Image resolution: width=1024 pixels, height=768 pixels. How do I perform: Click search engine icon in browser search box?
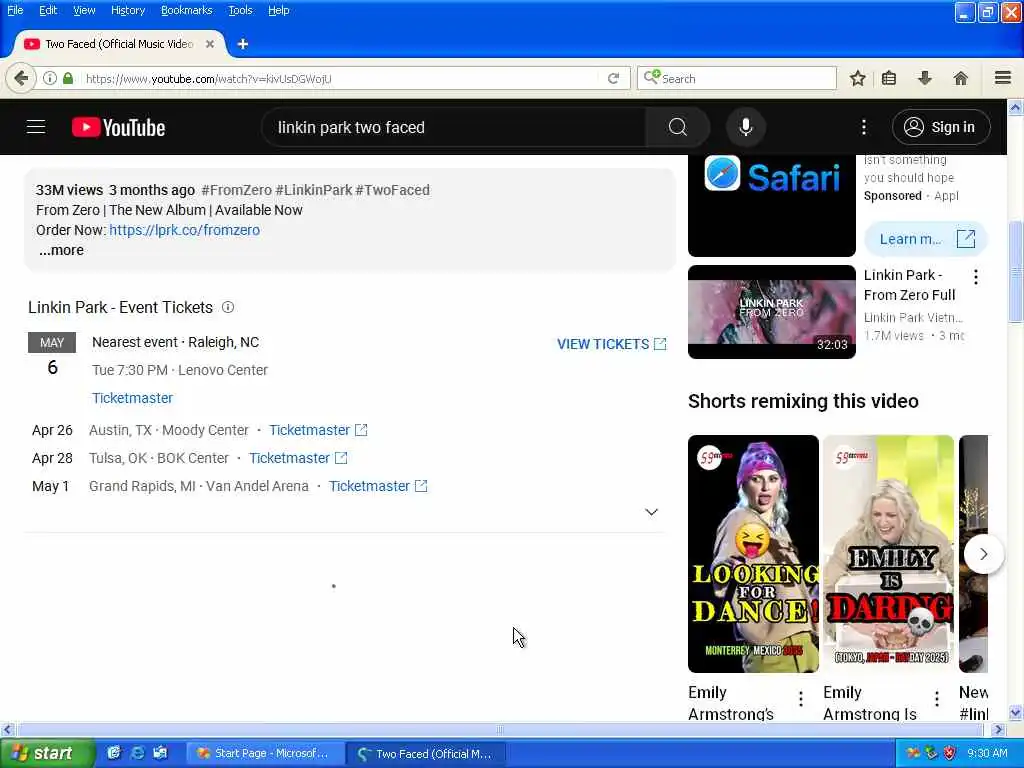(652, 78)
